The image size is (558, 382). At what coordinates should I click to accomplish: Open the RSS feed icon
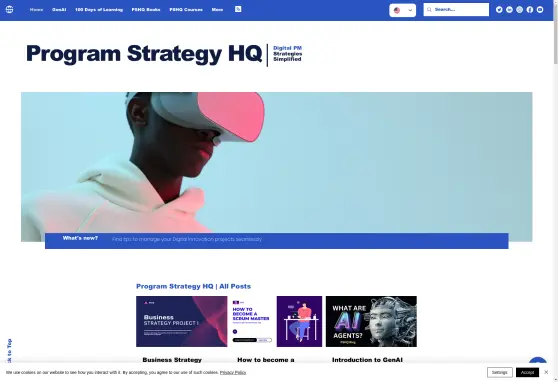[238, 9]
